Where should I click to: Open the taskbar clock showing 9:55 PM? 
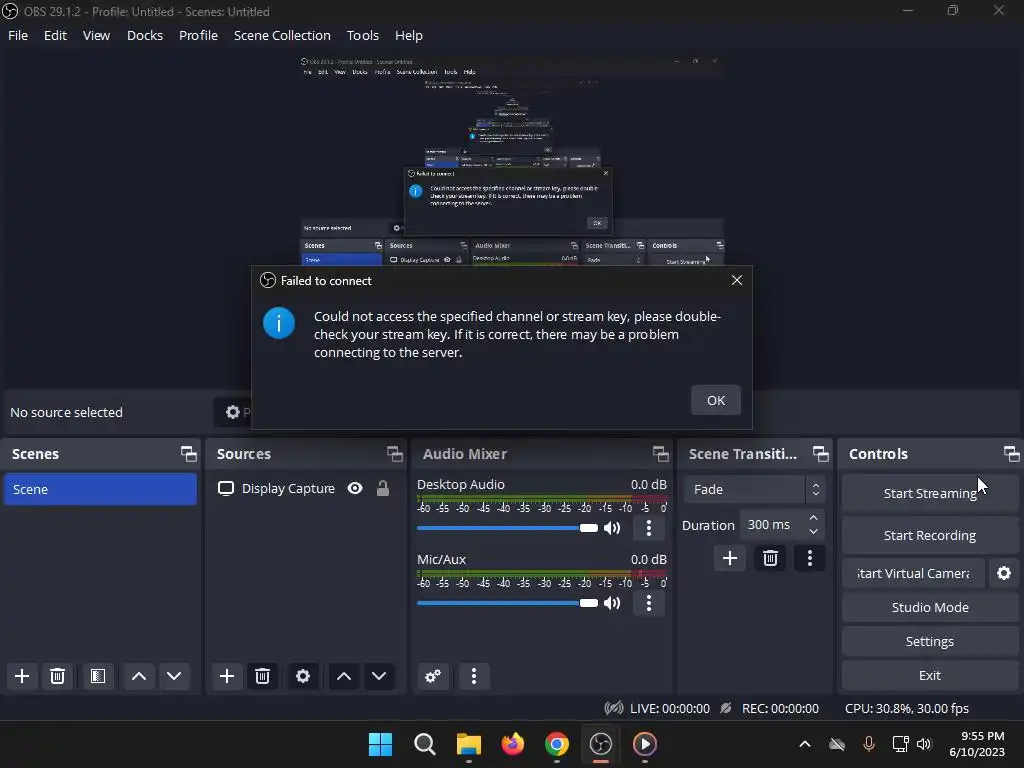tap(977, 744)
